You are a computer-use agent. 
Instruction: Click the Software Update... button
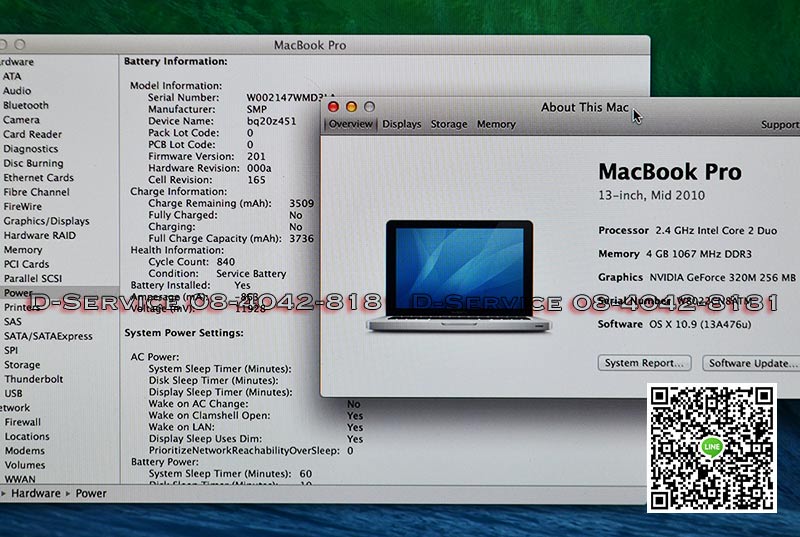[751, 363]
